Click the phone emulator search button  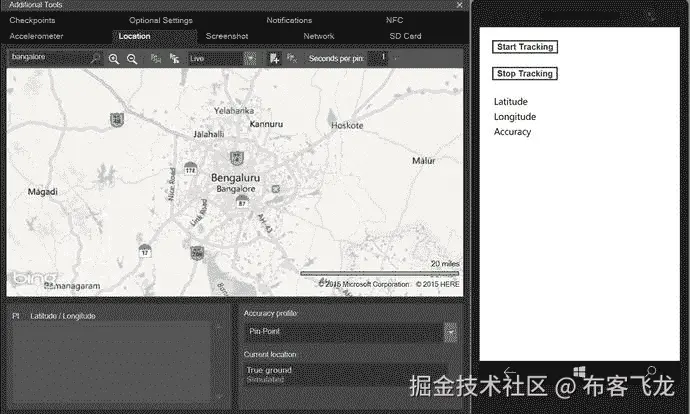coord(651,371)
